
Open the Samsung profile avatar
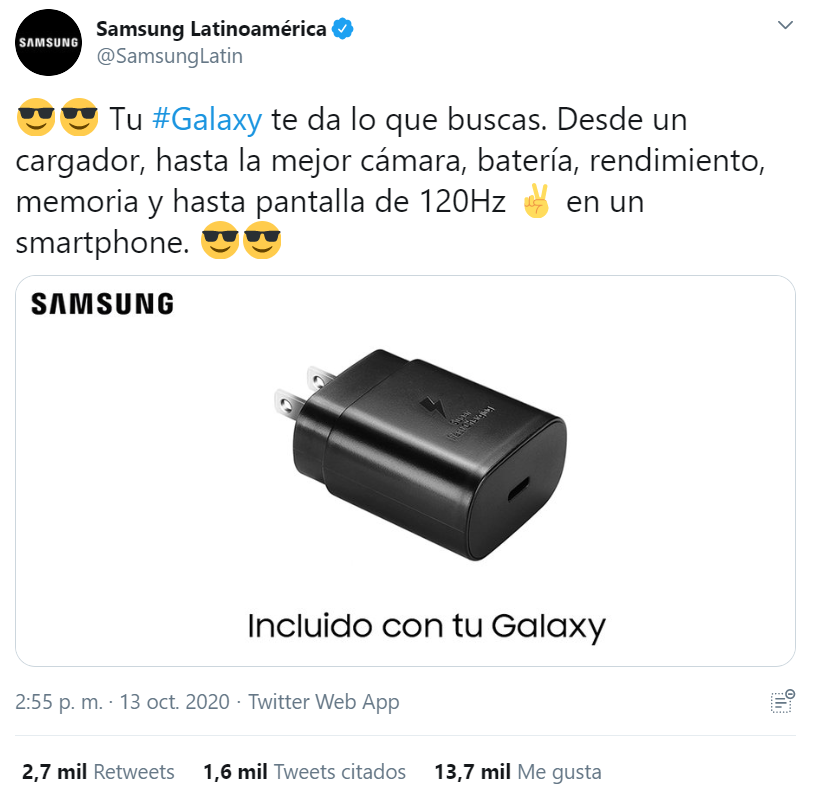[x=48, y=42]
